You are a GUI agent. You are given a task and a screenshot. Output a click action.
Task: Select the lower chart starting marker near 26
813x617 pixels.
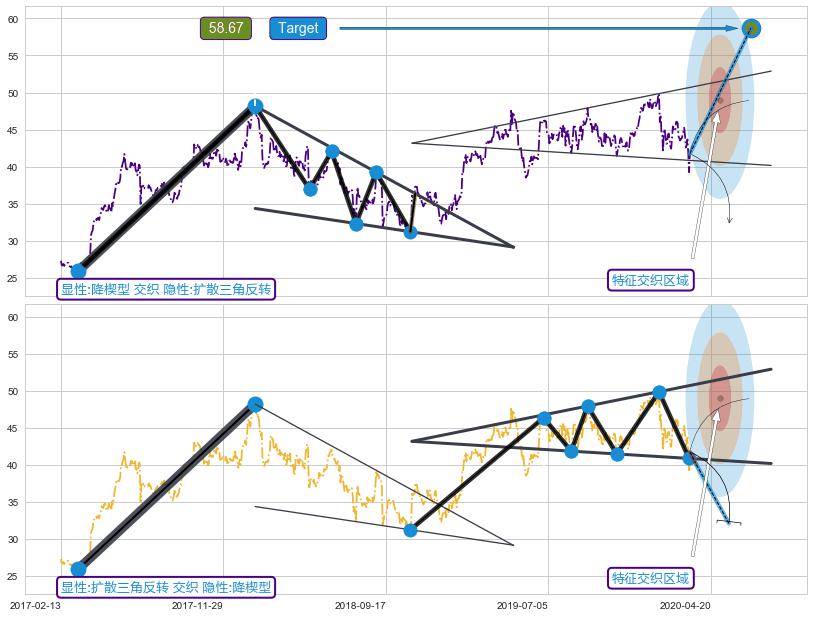78,569
